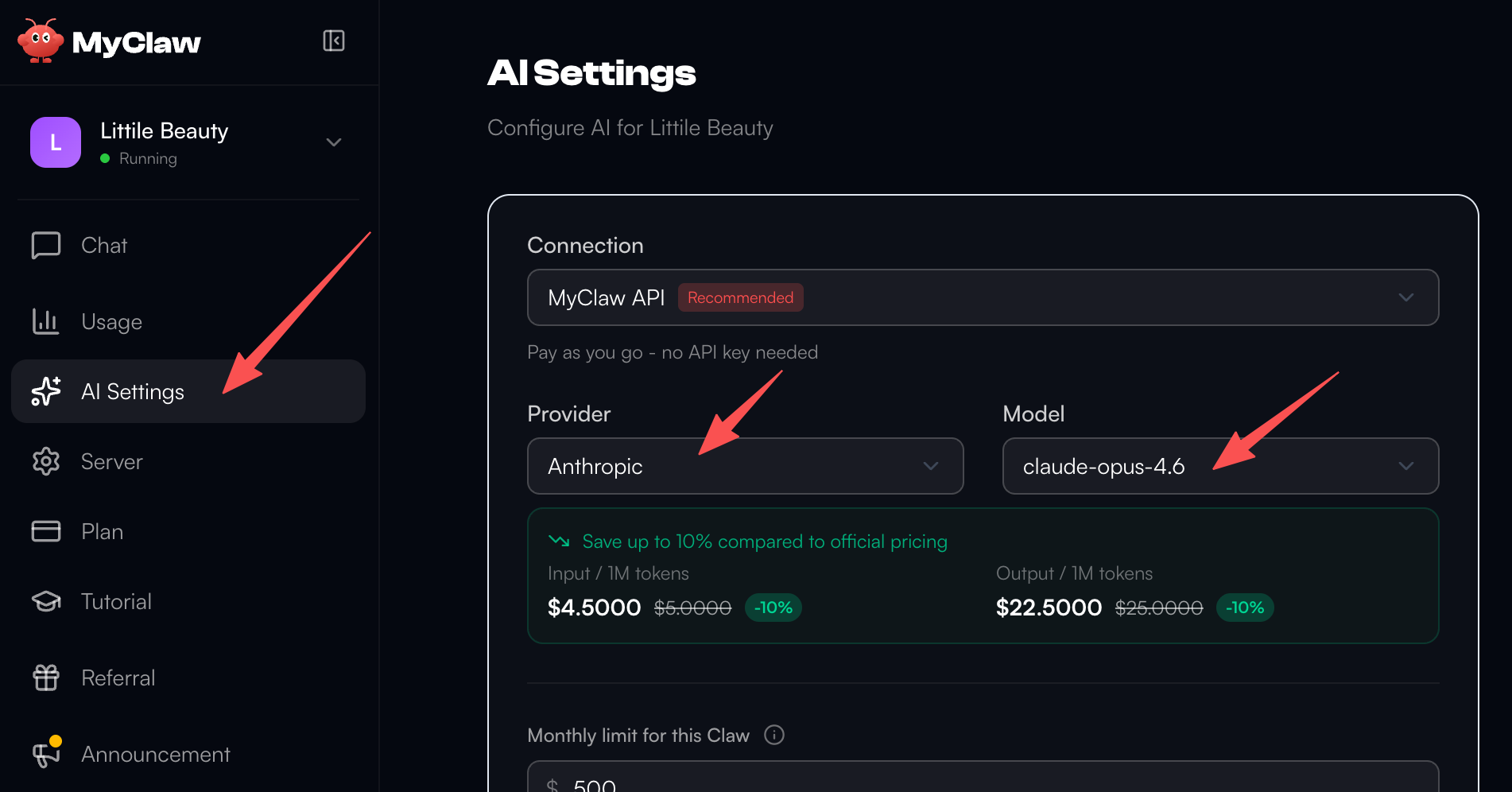Collapse the sidebar panel icon

point(334,41)
